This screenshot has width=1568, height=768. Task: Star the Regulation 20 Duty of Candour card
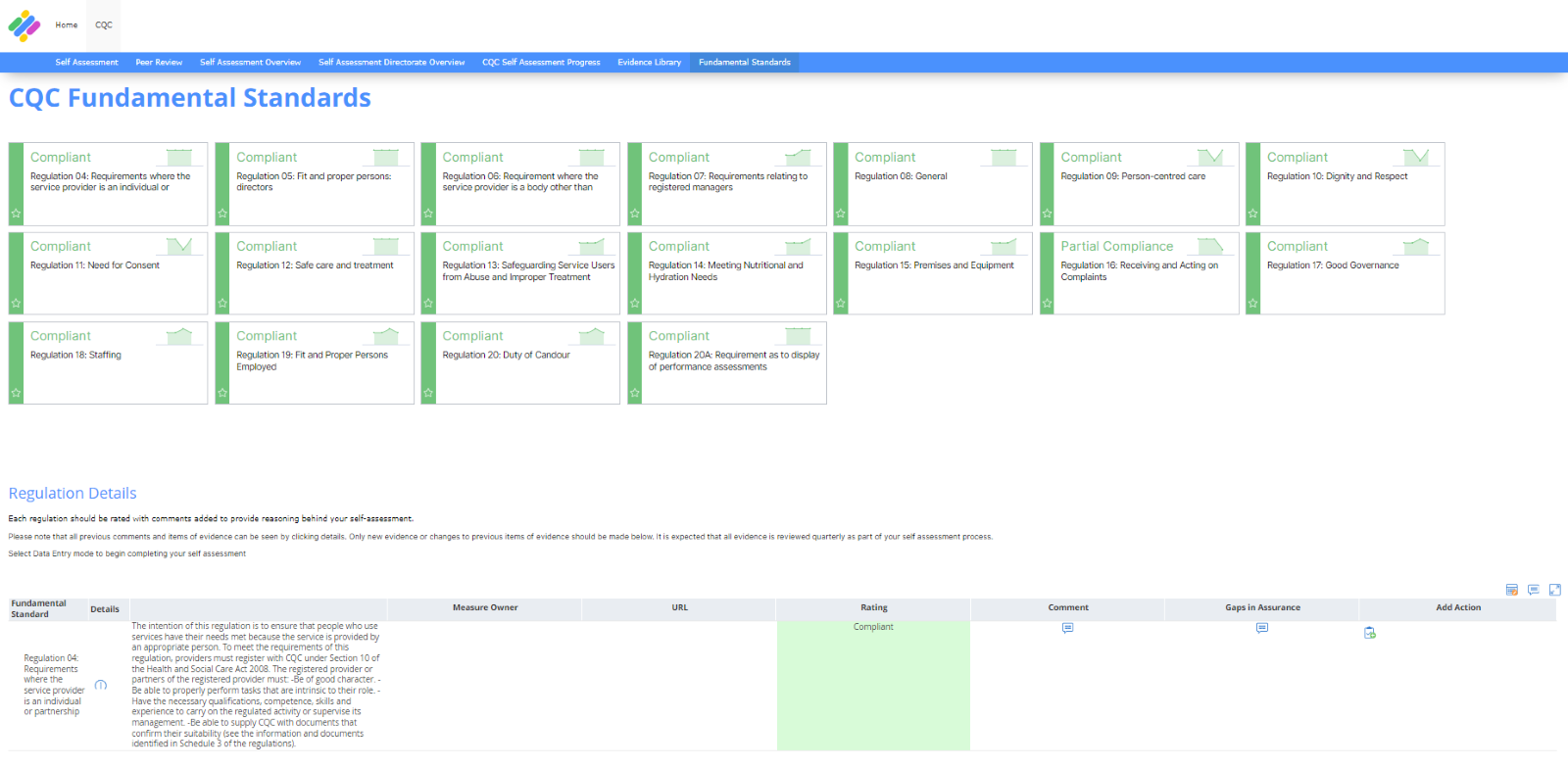(x=428, y=393)
